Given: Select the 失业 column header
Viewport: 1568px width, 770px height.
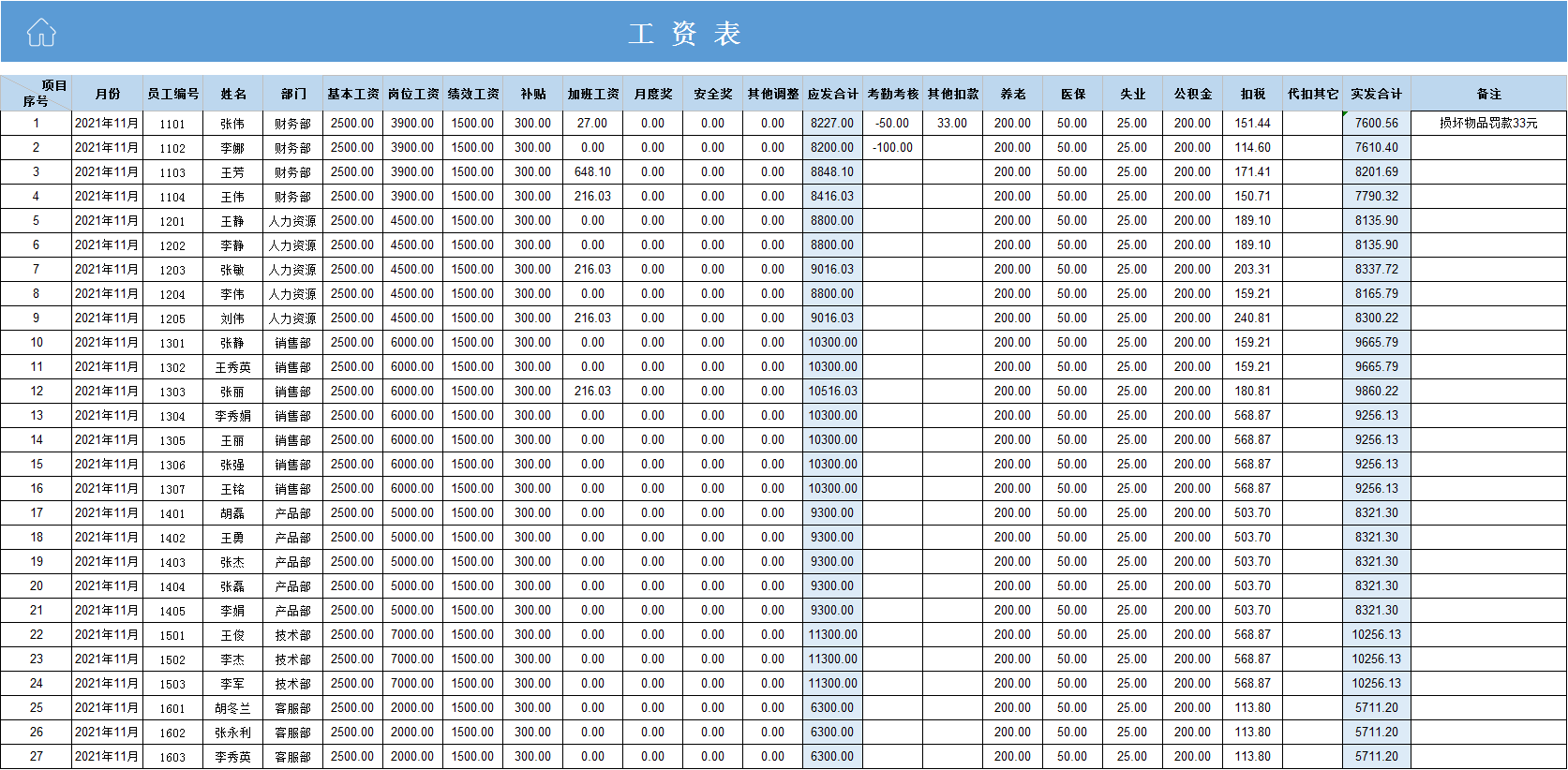Looking at the screenshot, I should coord(1133,94).
